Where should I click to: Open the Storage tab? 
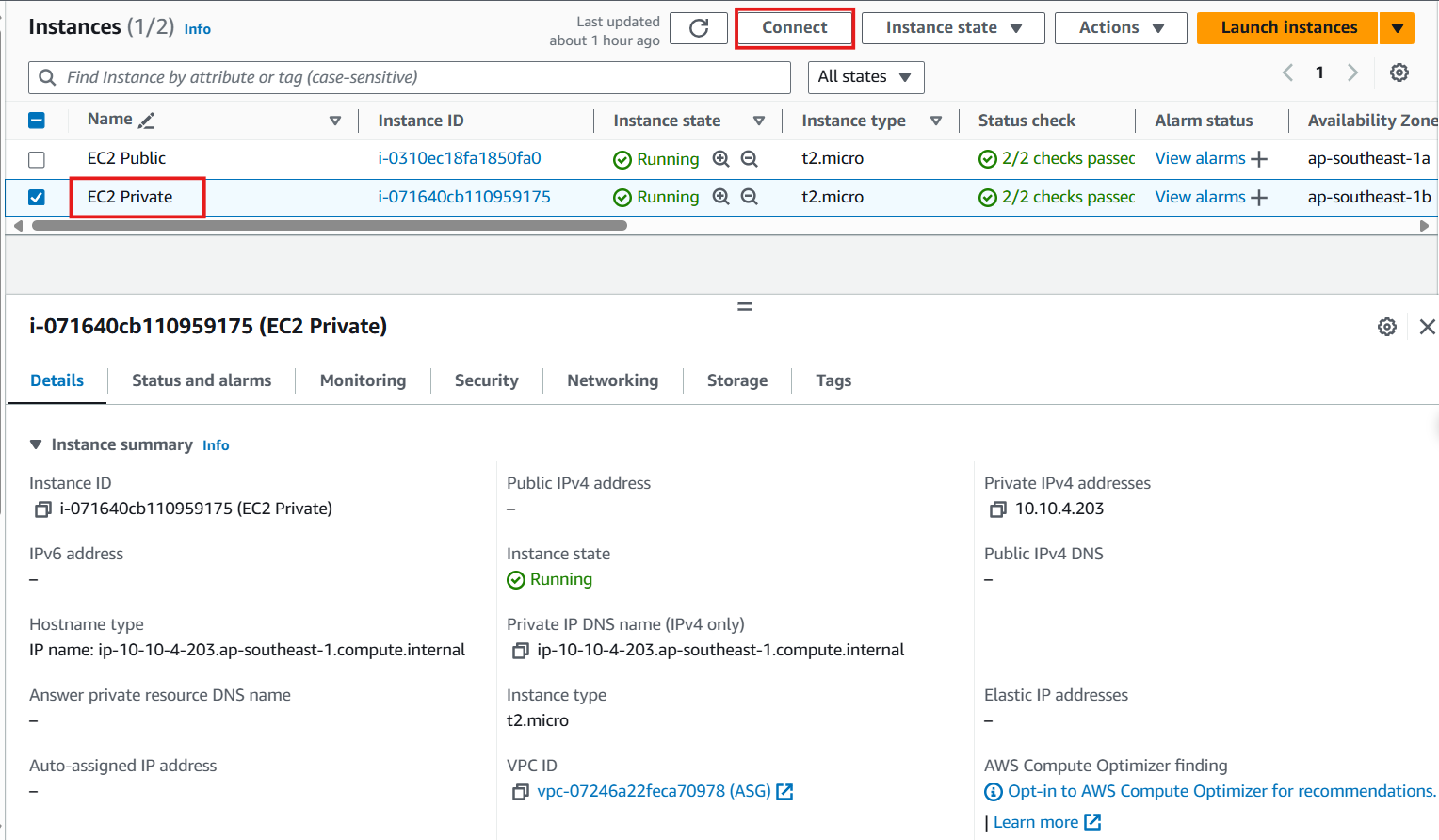(x=737, y=380)
